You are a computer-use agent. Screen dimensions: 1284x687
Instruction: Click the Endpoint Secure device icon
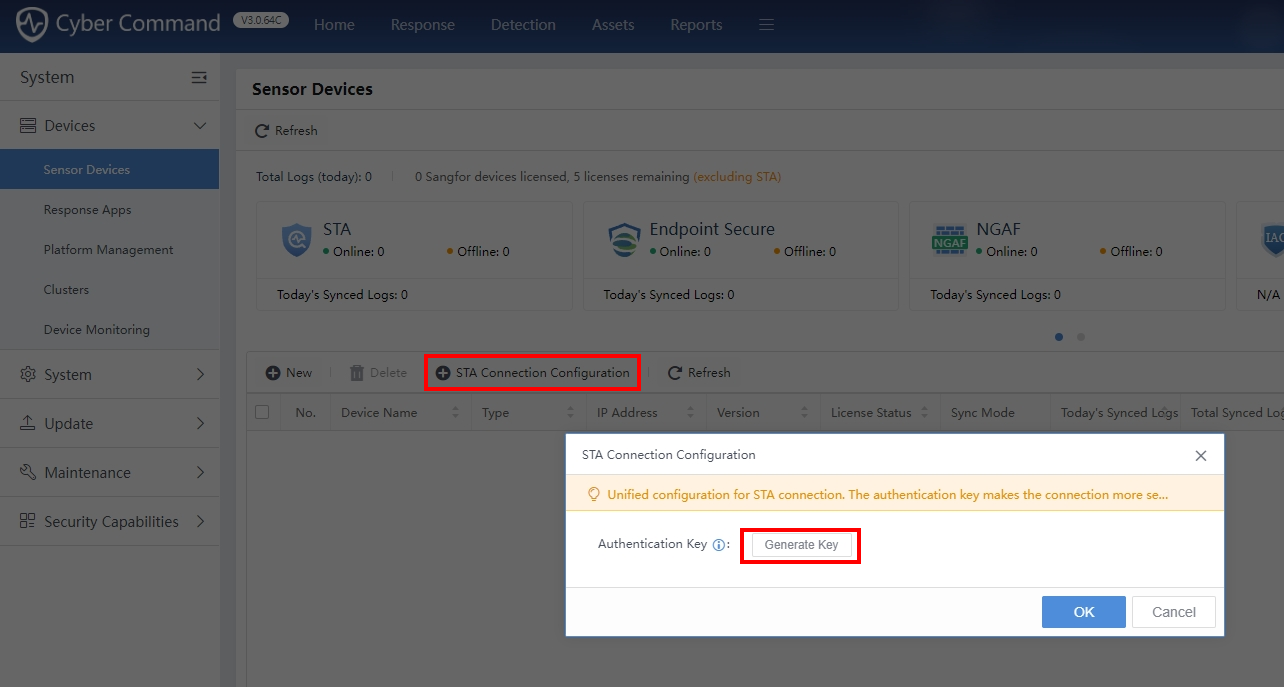624,240
